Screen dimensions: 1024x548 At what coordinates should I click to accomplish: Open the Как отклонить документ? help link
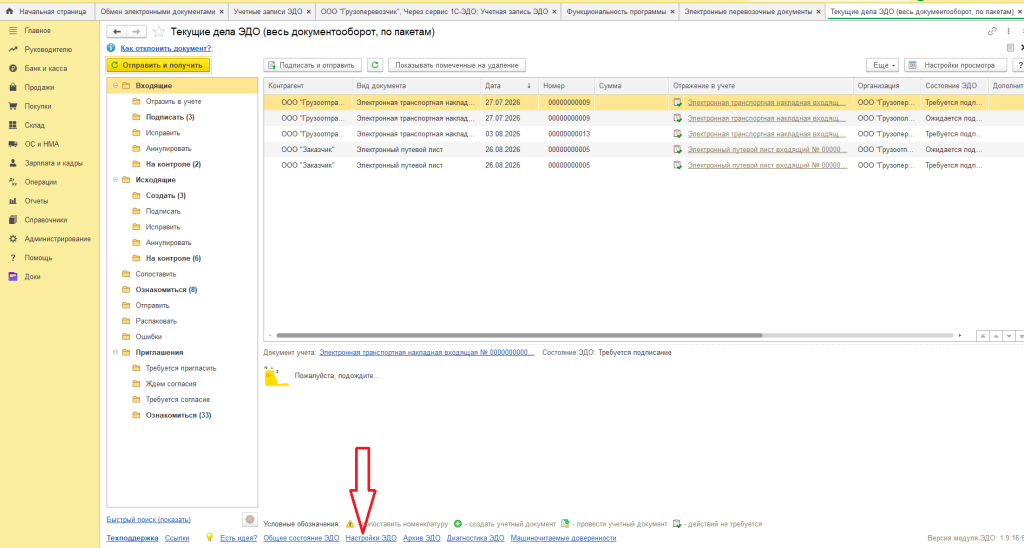[166, 48]
